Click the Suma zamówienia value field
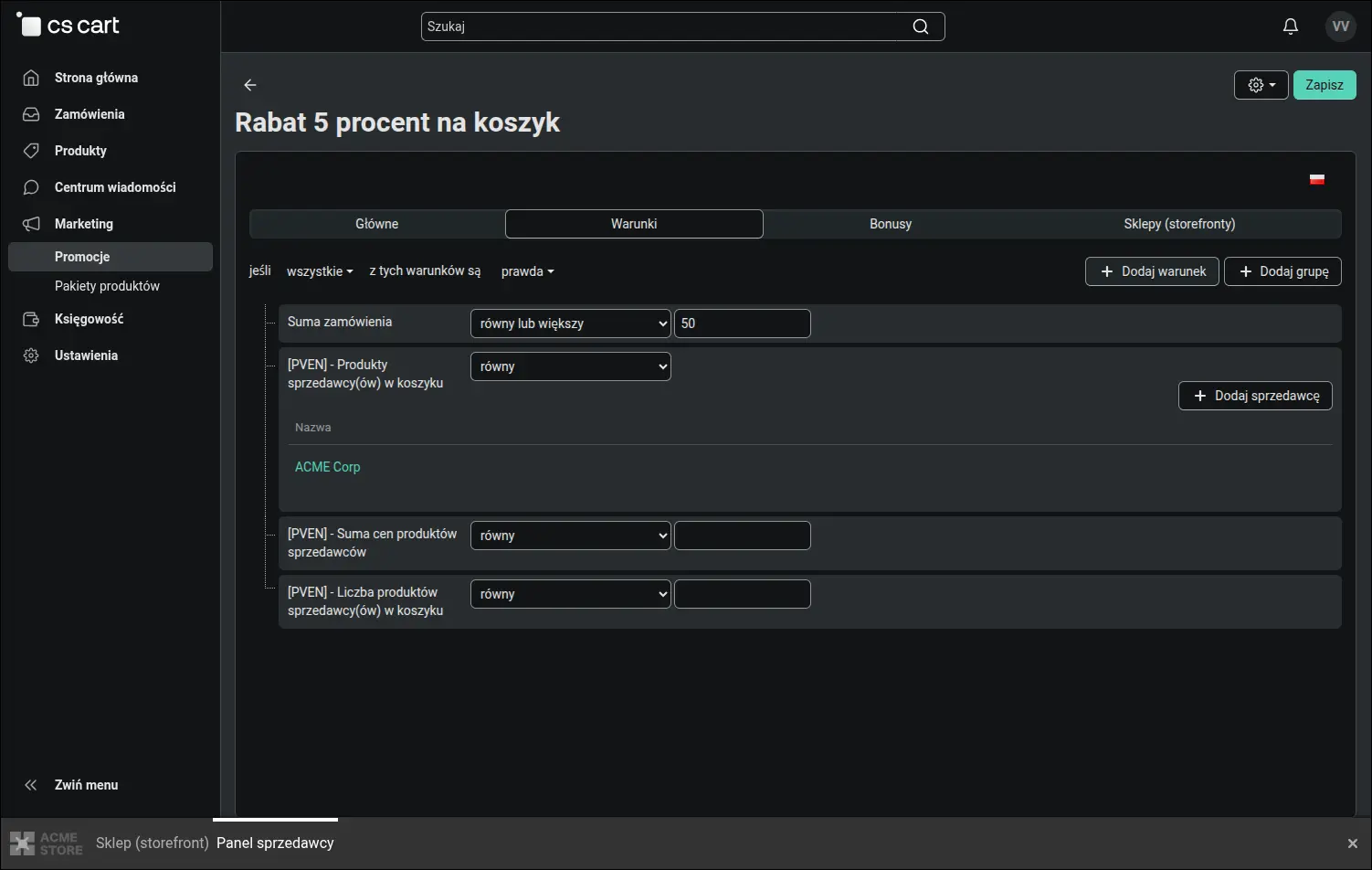Viewport: 1372px width, 870px height. coord(742,324)
